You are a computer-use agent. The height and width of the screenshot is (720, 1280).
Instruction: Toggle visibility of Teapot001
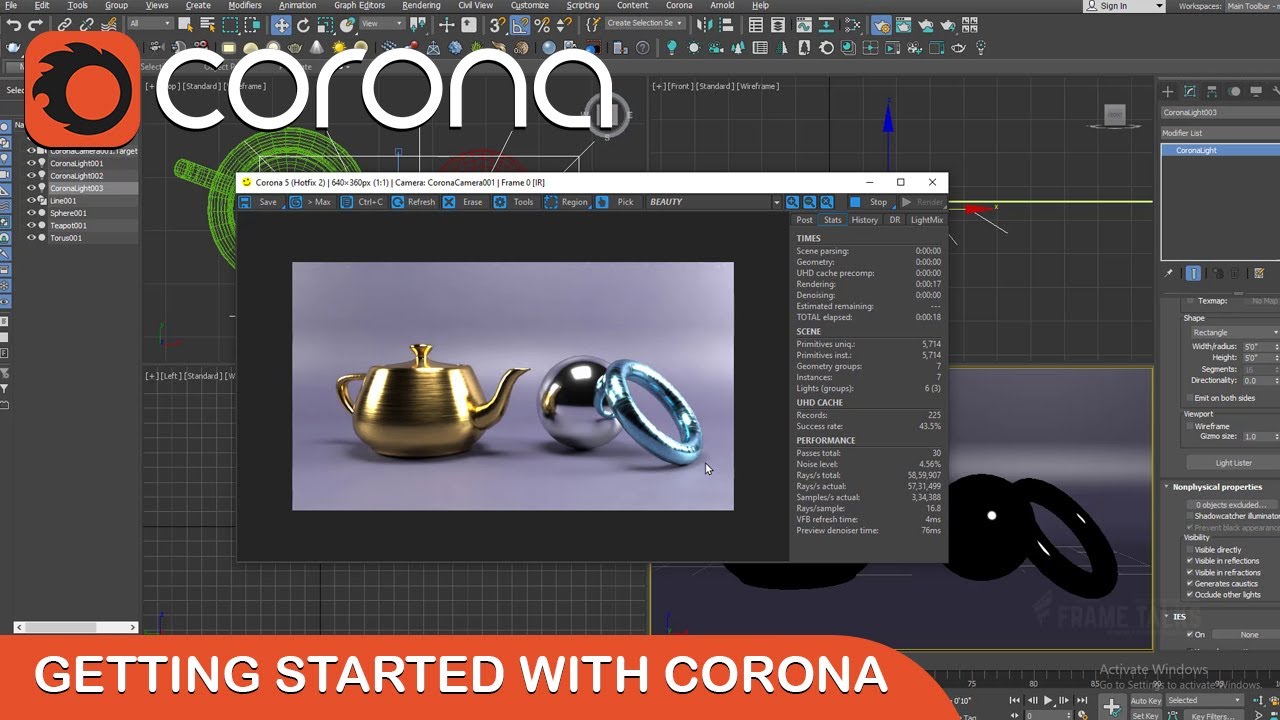[x=31, y=226]
